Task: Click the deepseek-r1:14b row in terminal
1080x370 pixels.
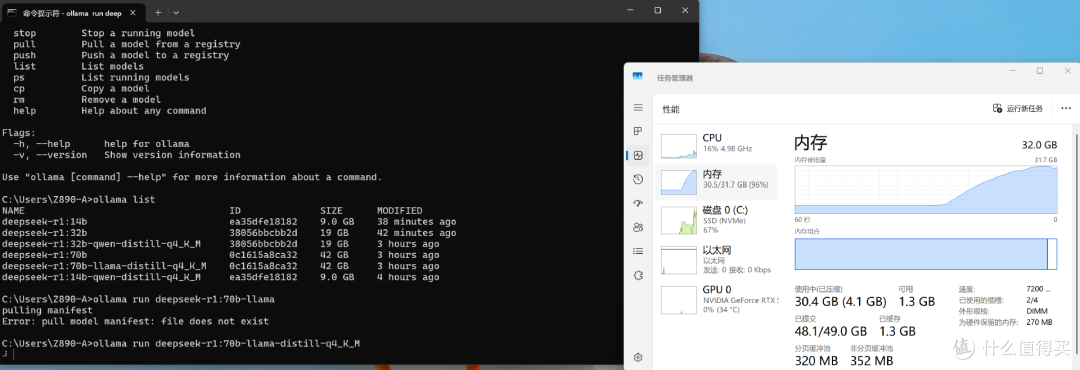Action: pos(229,222)
